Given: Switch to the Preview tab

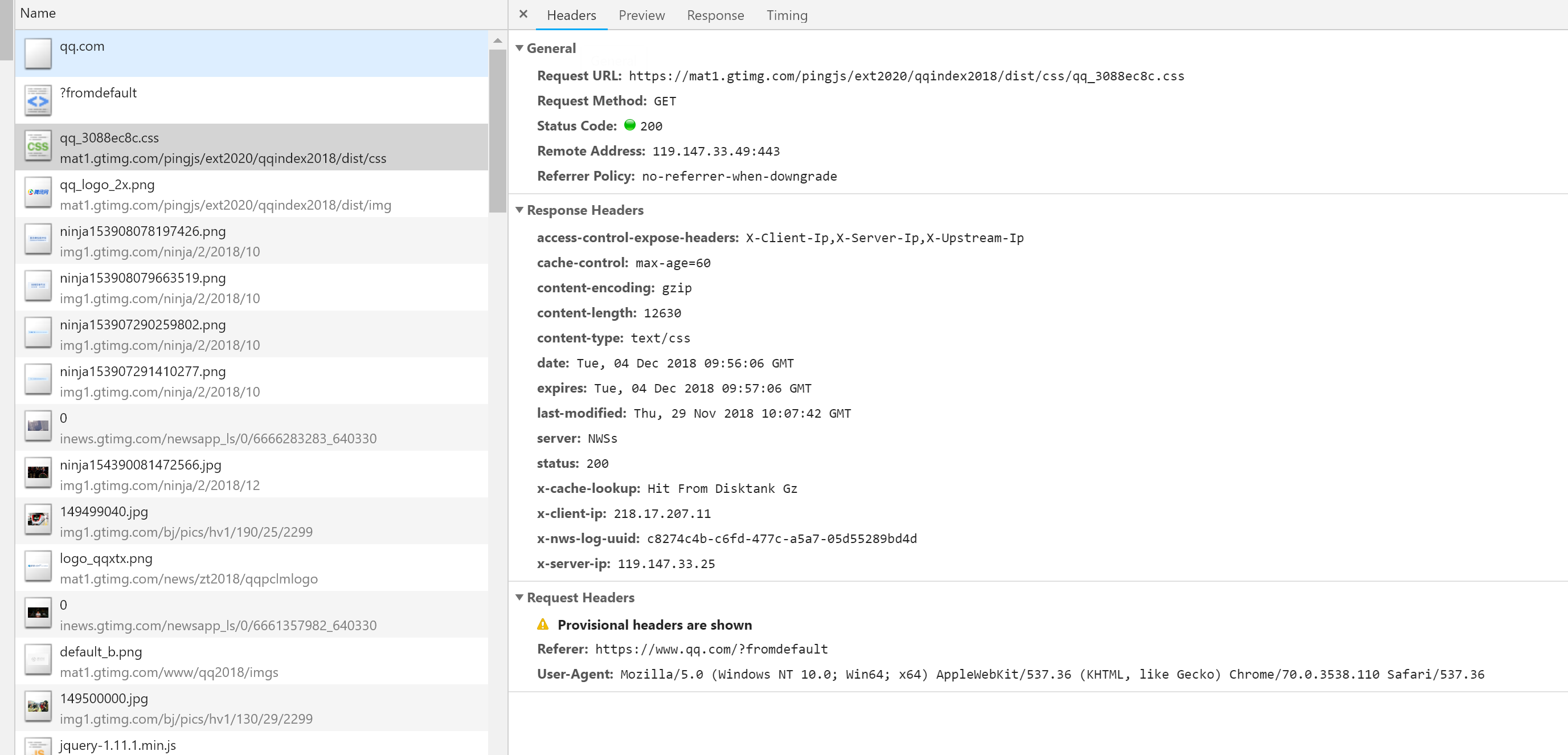Looking at the screenshot, I should [641, 15].
